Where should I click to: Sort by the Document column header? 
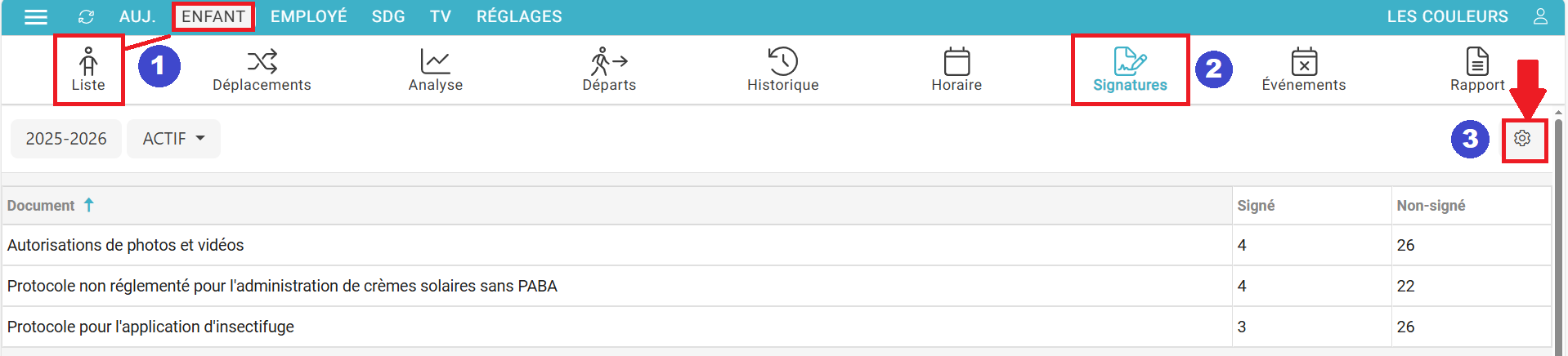(41, 206)
